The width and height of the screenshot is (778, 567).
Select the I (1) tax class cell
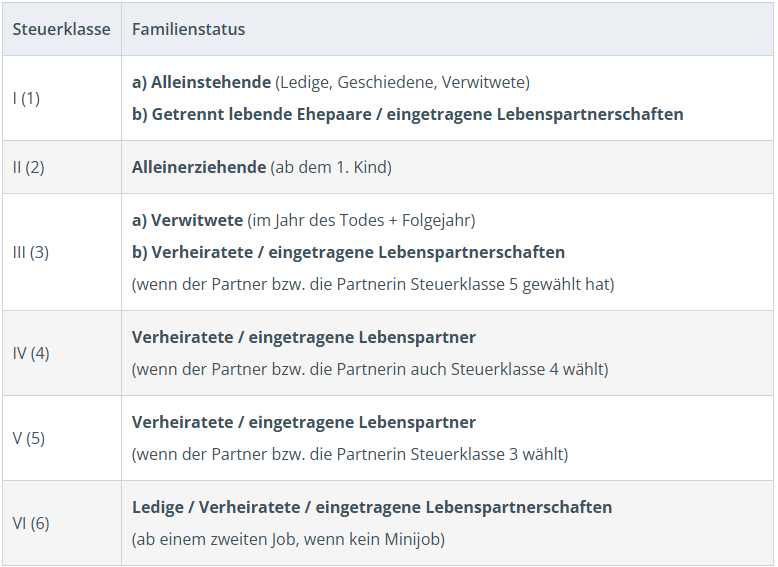pyautogui.click(x=26, y=98)
